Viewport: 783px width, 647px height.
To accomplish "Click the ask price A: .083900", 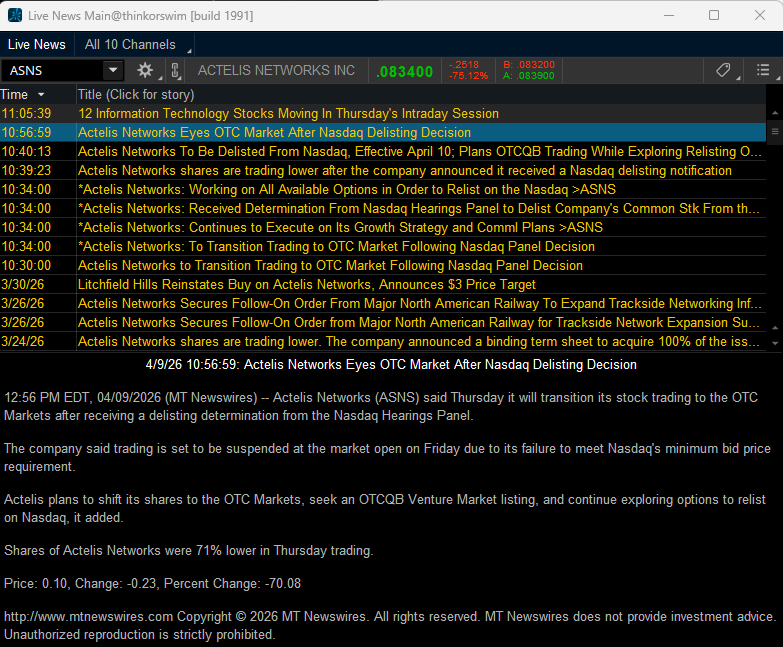I will (529, 76).
